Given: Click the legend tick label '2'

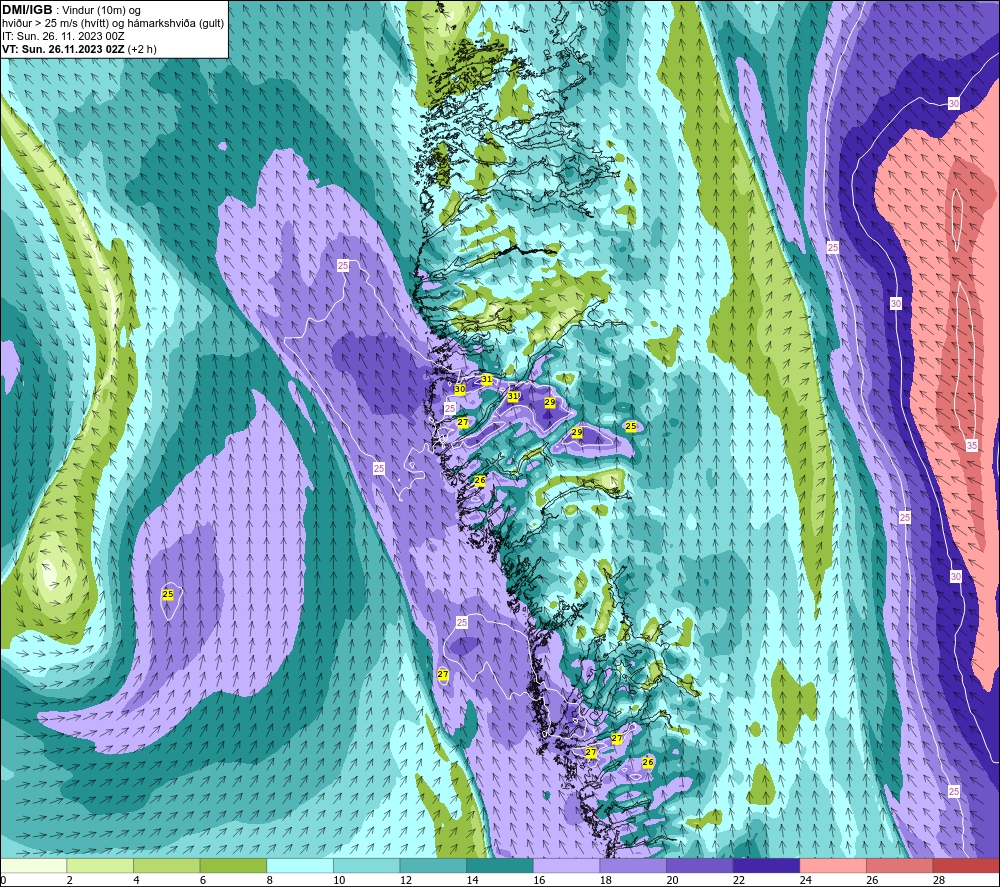Looking at the screenshot, I should 70,880.
